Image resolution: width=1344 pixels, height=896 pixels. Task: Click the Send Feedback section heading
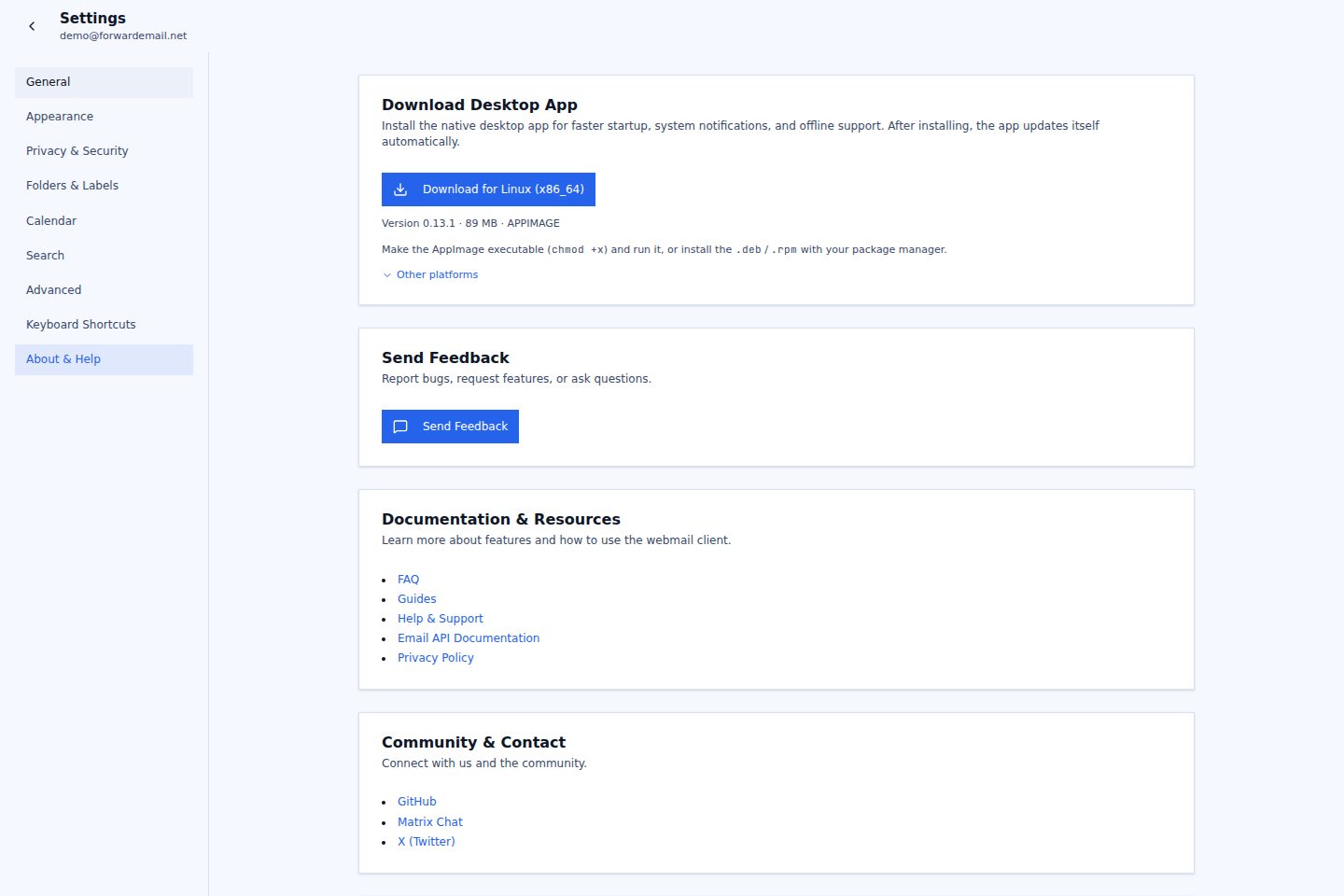(x=445, y=357)
